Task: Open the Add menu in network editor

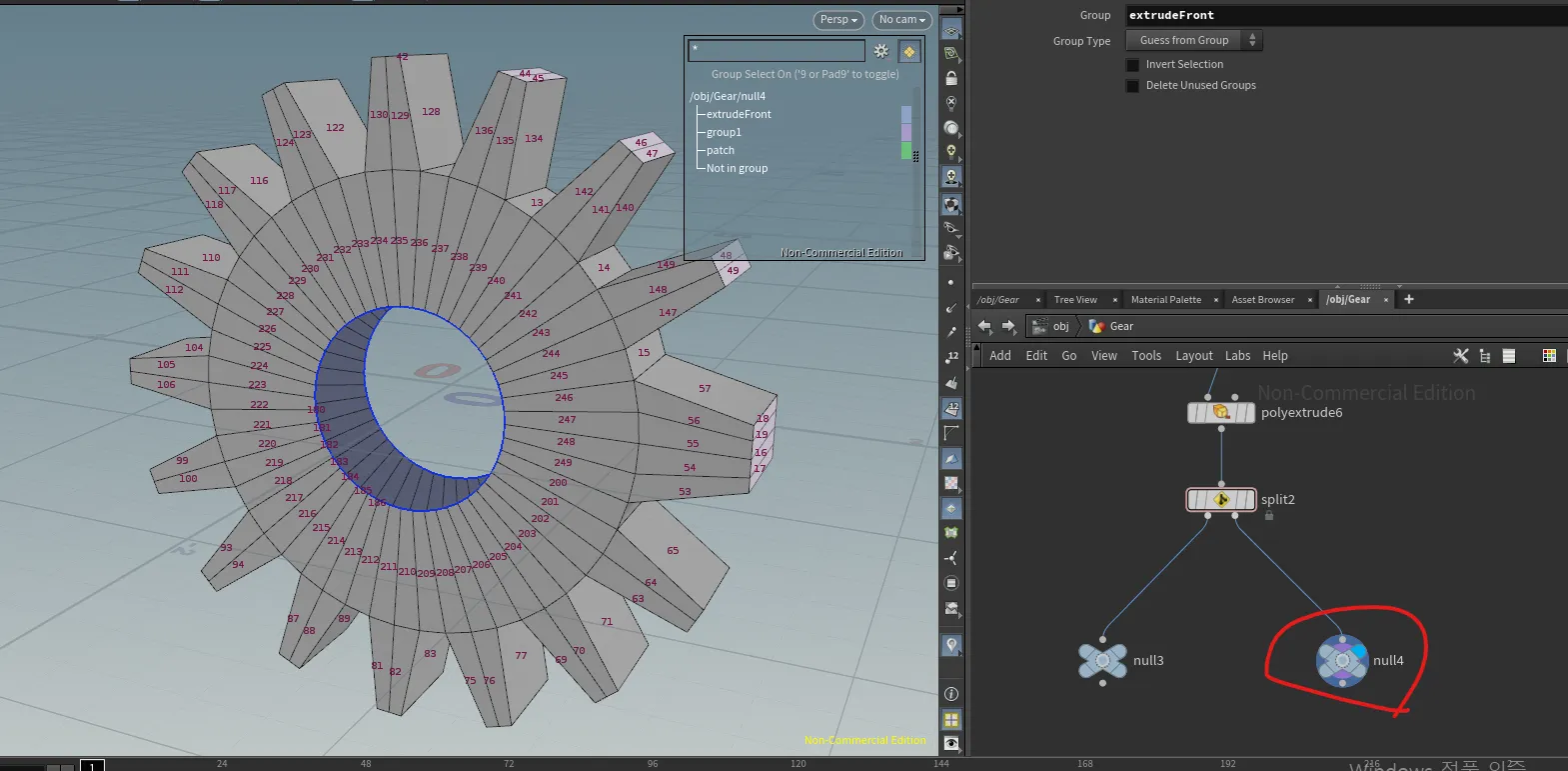Action: [x=1000, y=356]
